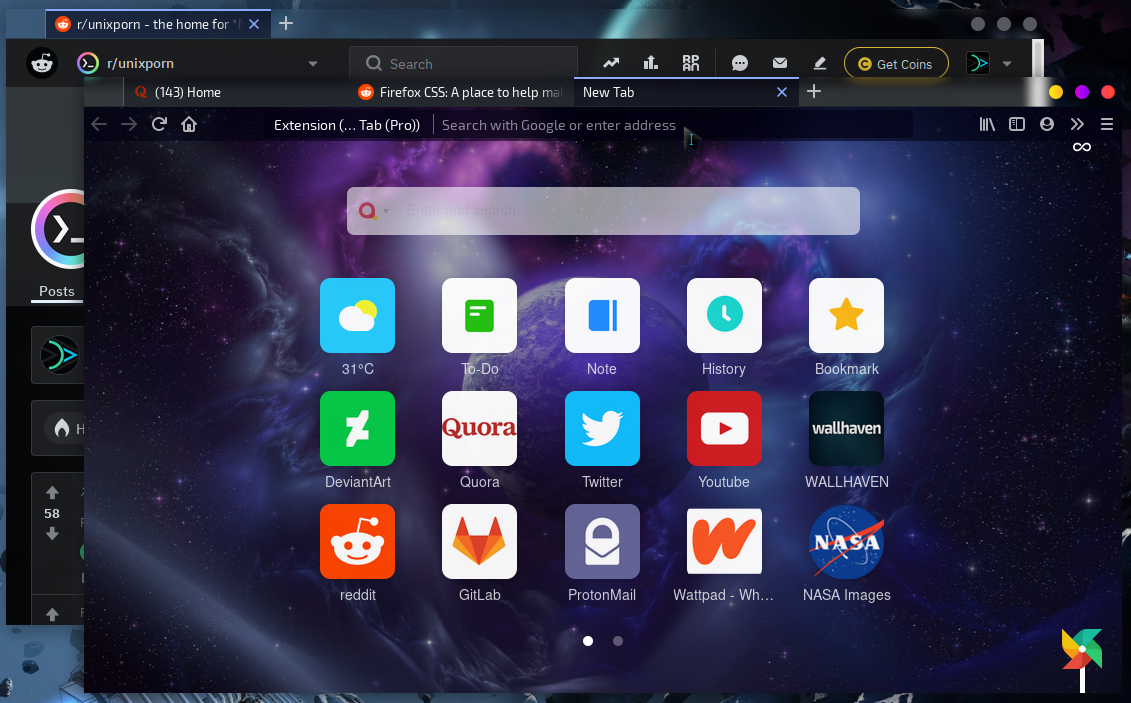1131x703 pixels.
Task: Go to Home page via house icon
Action: (x=189, y=124)
